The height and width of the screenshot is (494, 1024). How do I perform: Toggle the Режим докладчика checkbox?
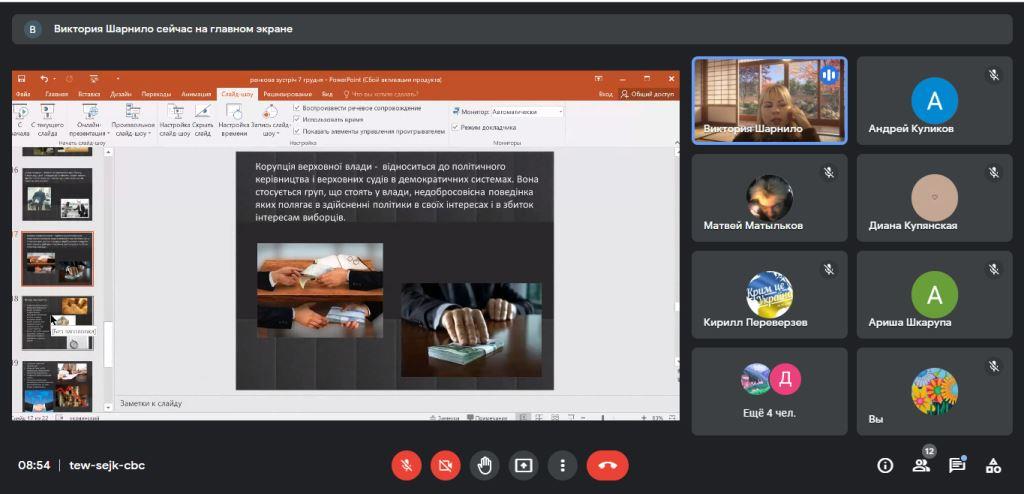[x=455, y=127]
